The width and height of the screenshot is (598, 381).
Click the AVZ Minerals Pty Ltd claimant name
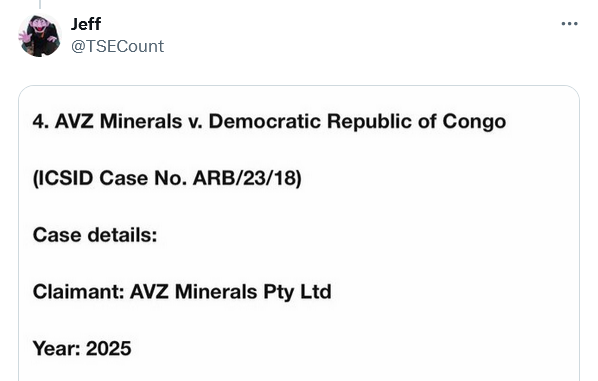pyautogui.click(x=231, y=292)
